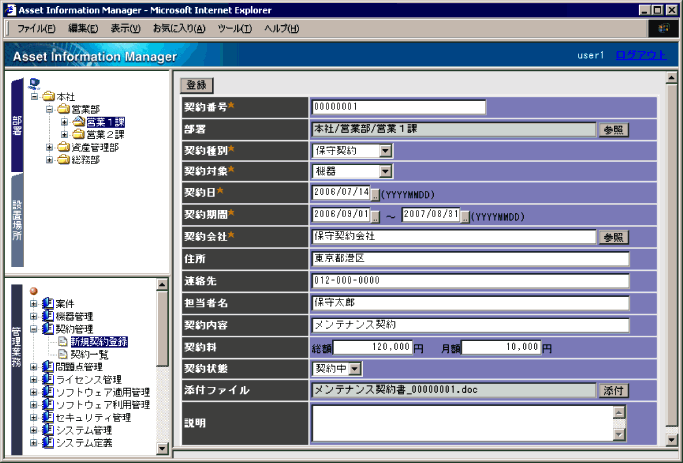
Task: Click the 登録 button
Action: [198, 85]
